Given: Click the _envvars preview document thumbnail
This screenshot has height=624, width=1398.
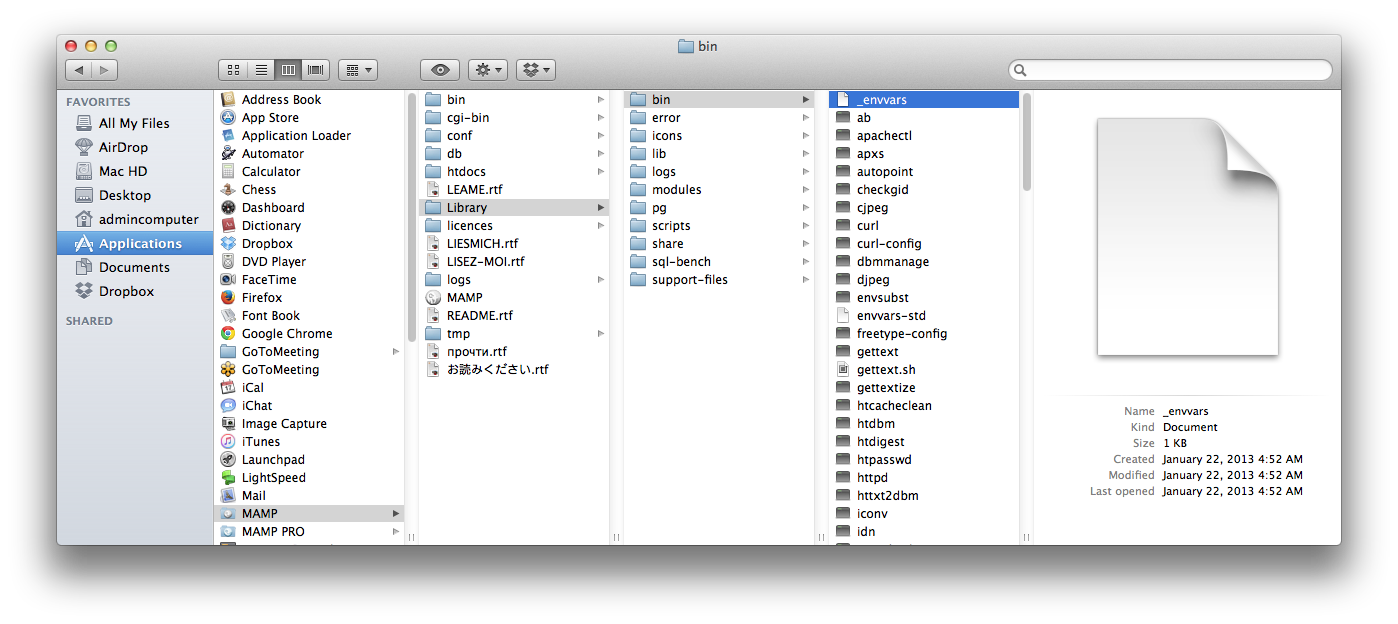Looking at the screenshot, I should [x=1188, y=236].
